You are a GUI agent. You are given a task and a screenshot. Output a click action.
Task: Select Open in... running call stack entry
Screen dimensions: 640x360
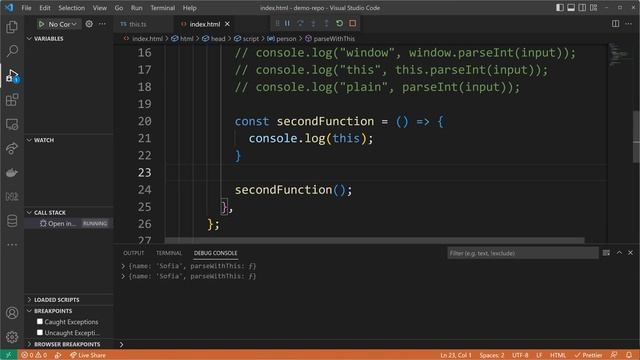coord(69,224)
